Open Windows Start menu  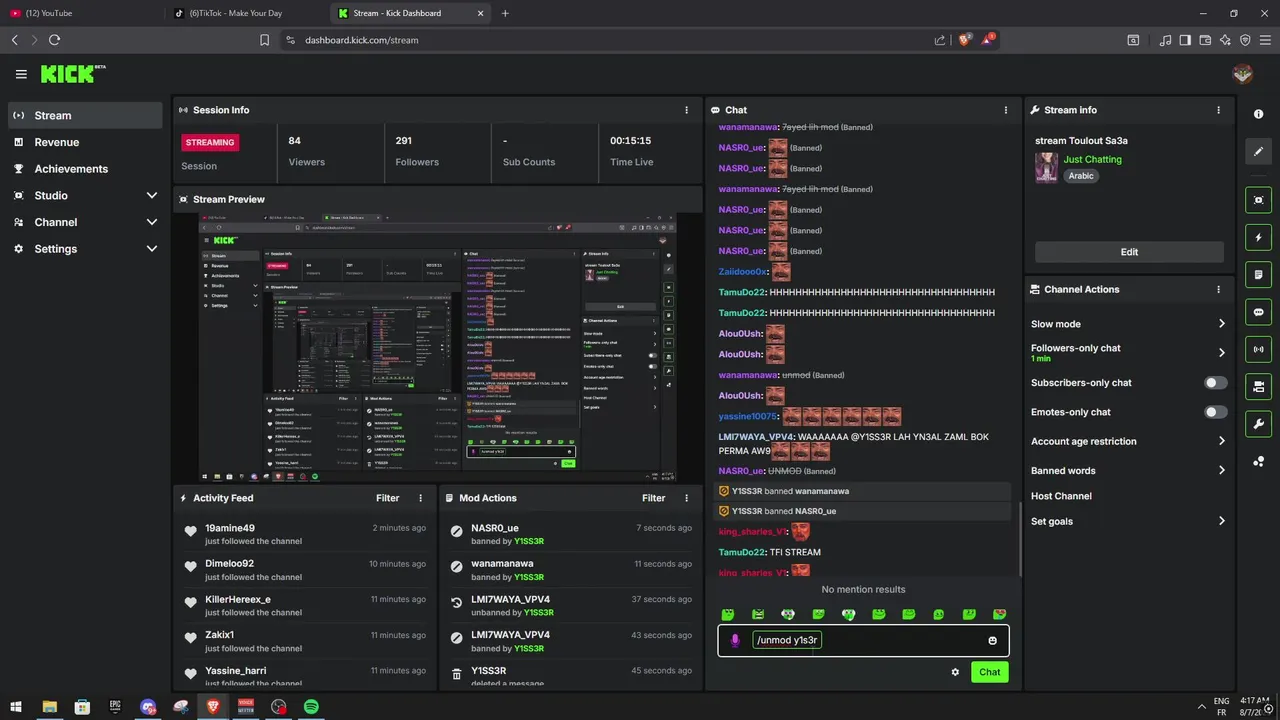(x=16, y=706)
